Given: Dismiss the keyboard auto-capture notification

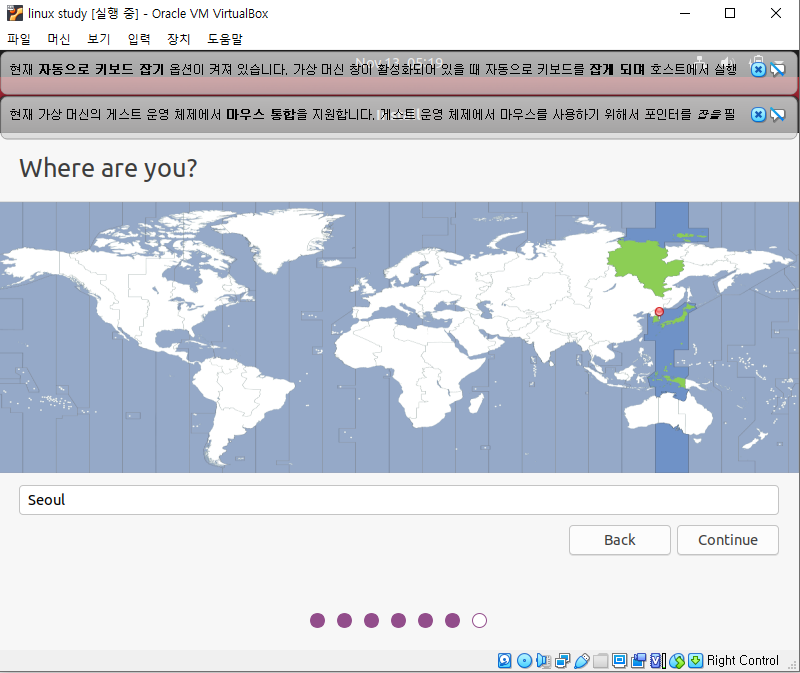Looking at the screenshot, I should (758, 69).
